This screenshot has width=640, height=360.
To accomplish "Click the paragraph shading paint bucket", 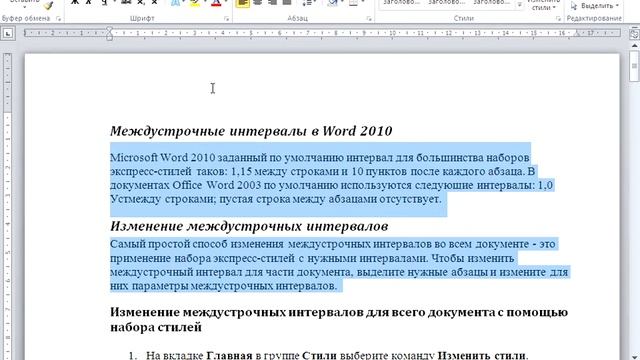I will [x=332, y=3].
